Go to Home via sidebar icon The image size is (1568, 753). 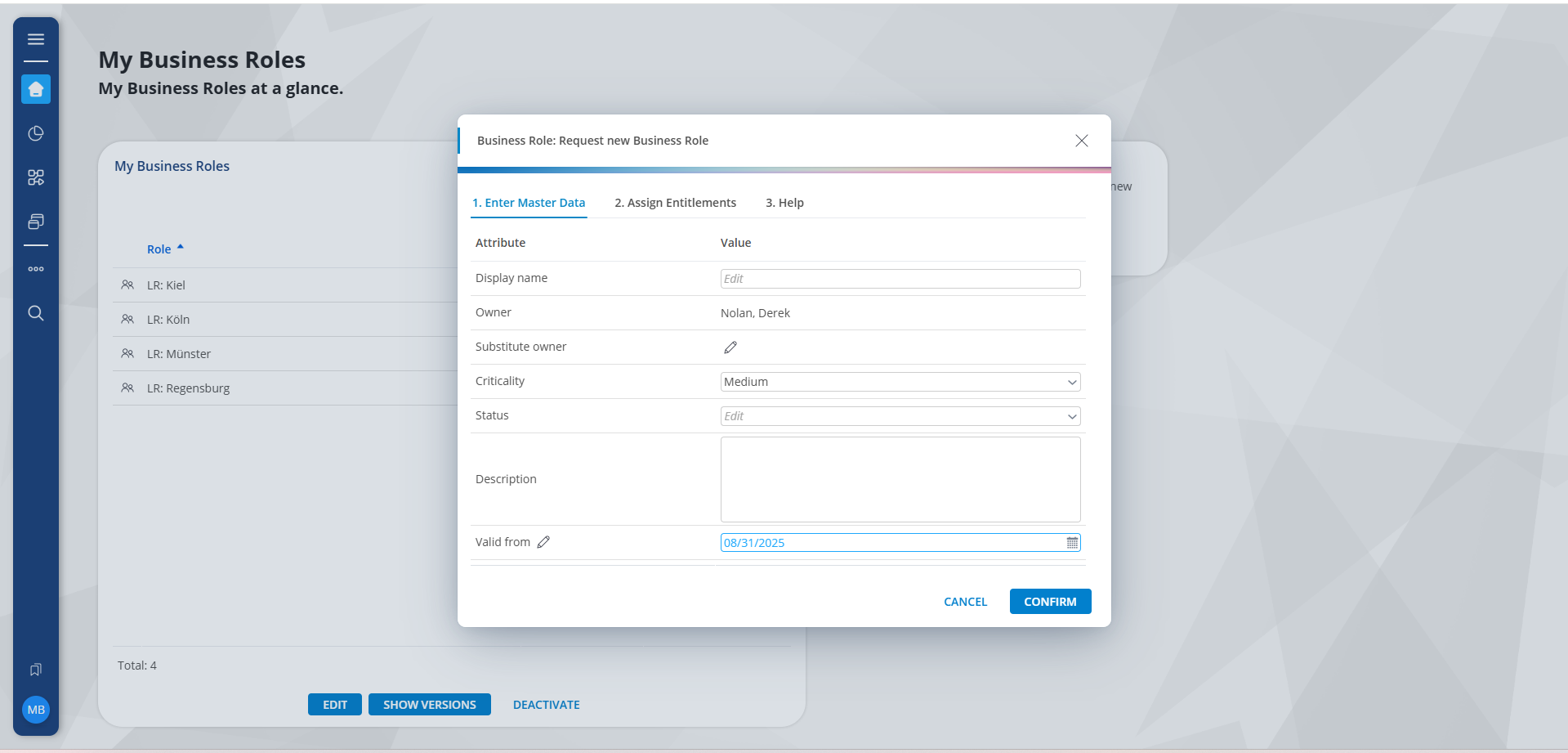click(36, 89)
